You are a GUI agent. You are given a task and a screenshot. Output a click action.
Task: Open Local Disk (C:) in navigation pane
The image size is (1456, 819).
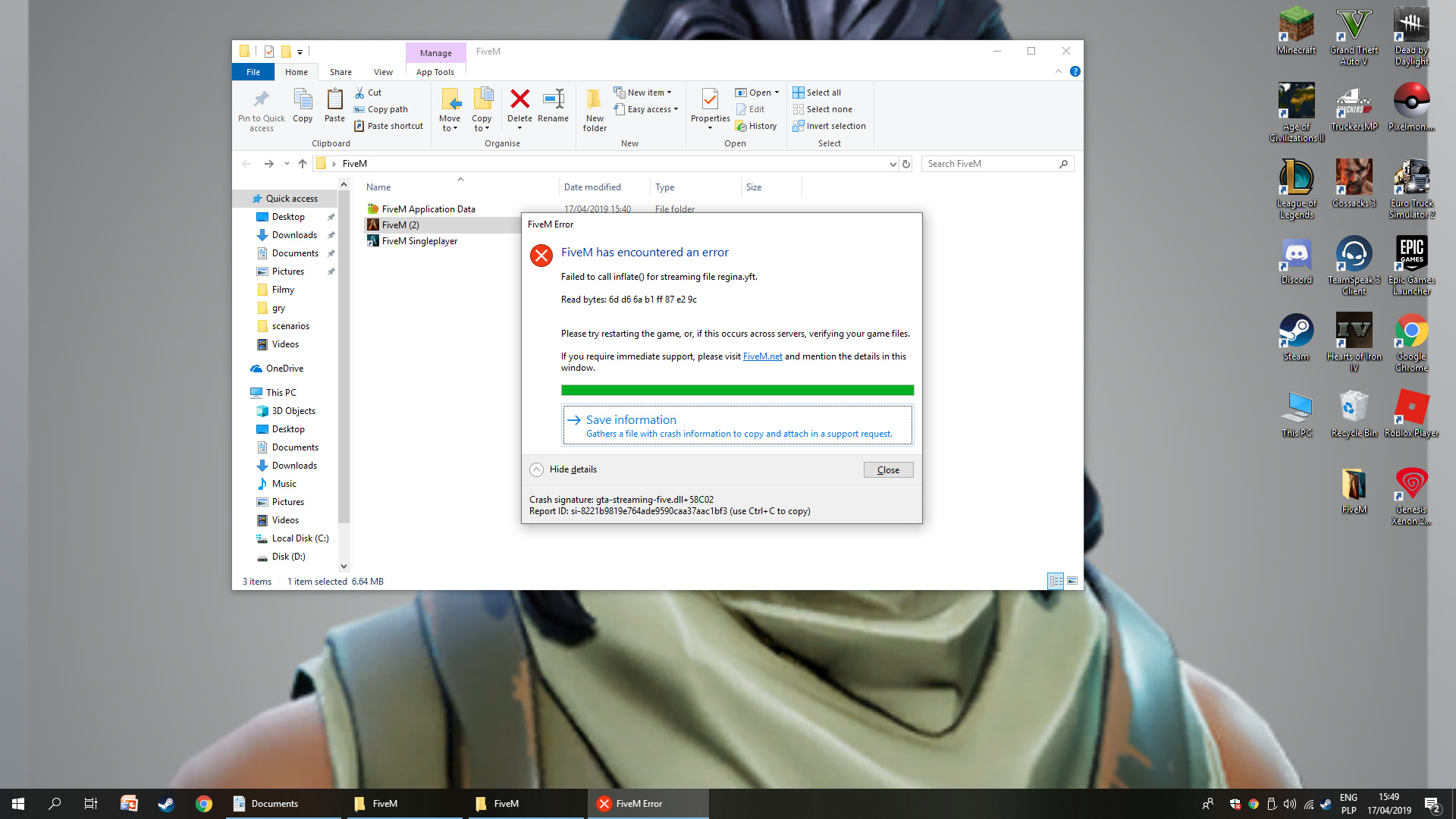pos(300,538)
